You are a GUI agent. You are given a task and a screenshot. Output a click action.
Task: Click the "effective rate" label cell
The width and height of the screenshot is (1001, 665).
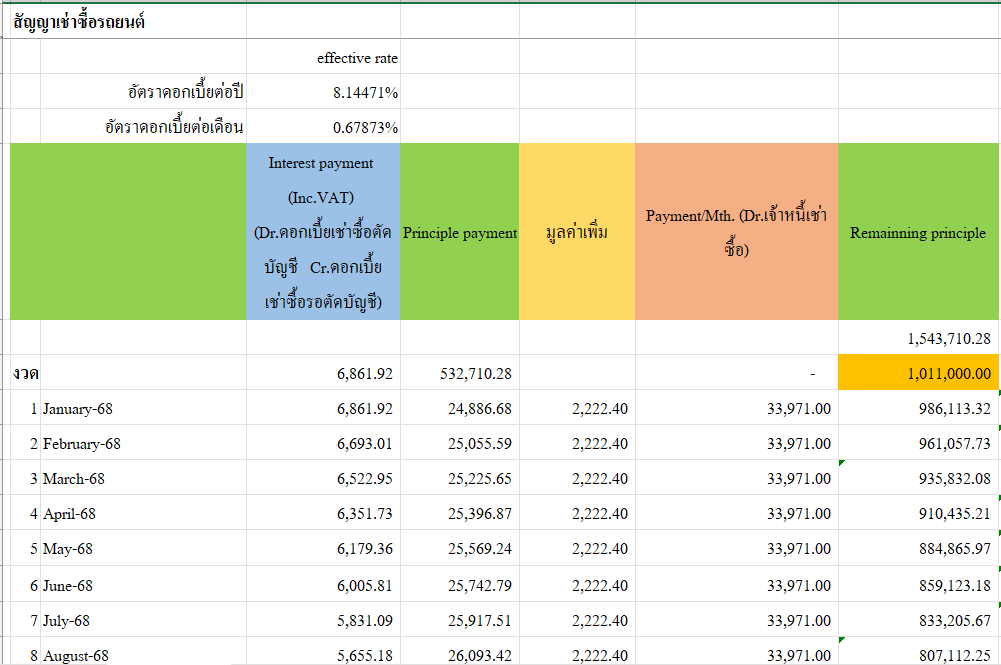click(x=357, y=58)
